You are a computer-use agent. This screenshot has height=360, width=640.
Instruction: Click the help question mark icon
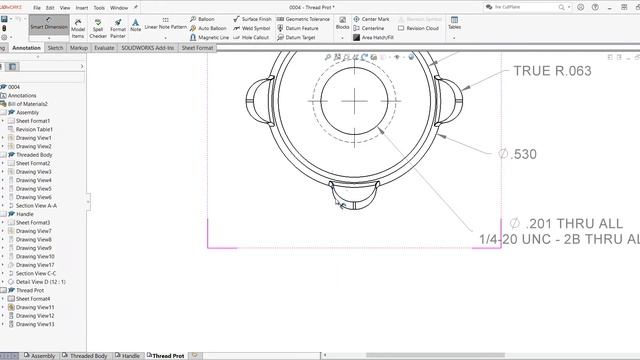(x=595, y=7)
